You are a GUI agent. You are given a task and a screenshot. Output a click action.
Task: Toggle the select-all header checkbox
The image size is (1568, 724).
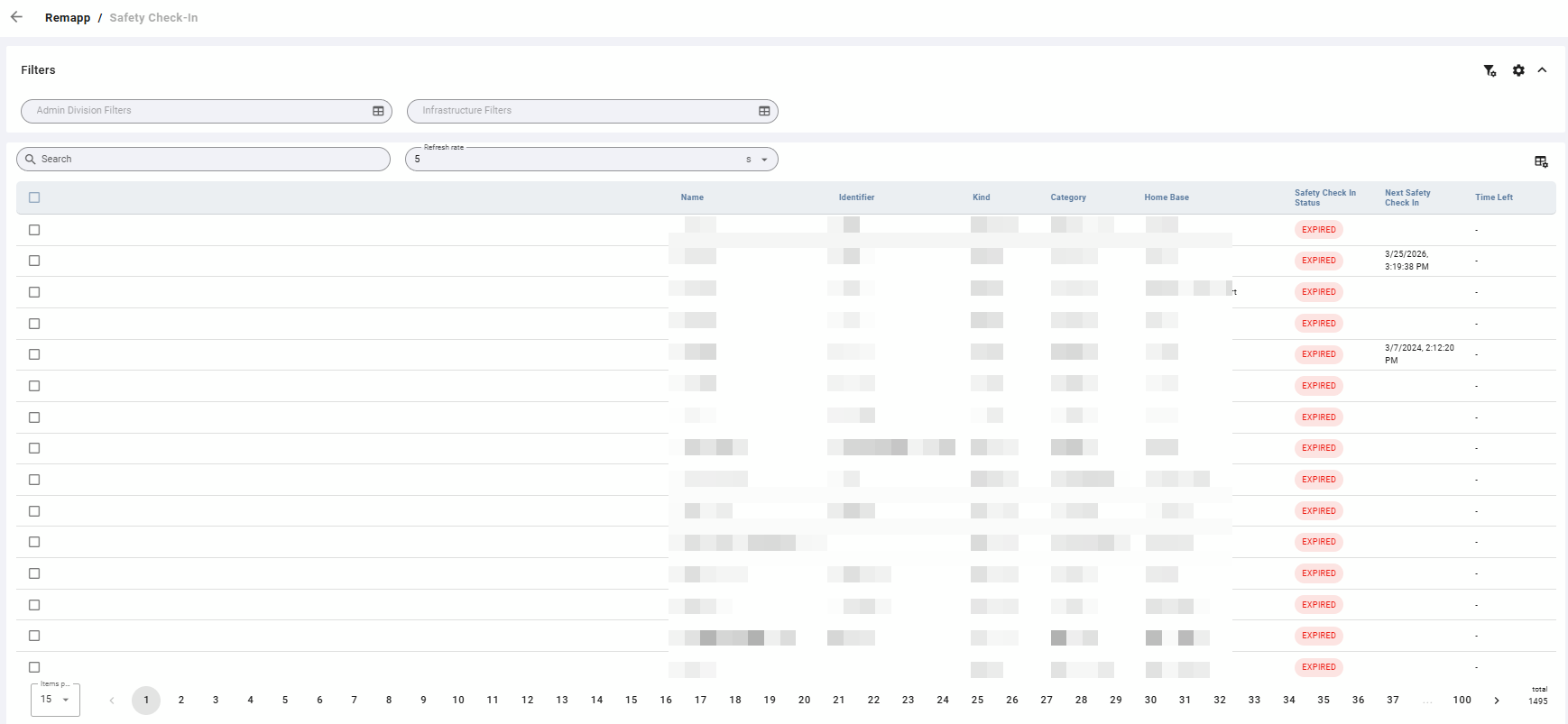34,197
